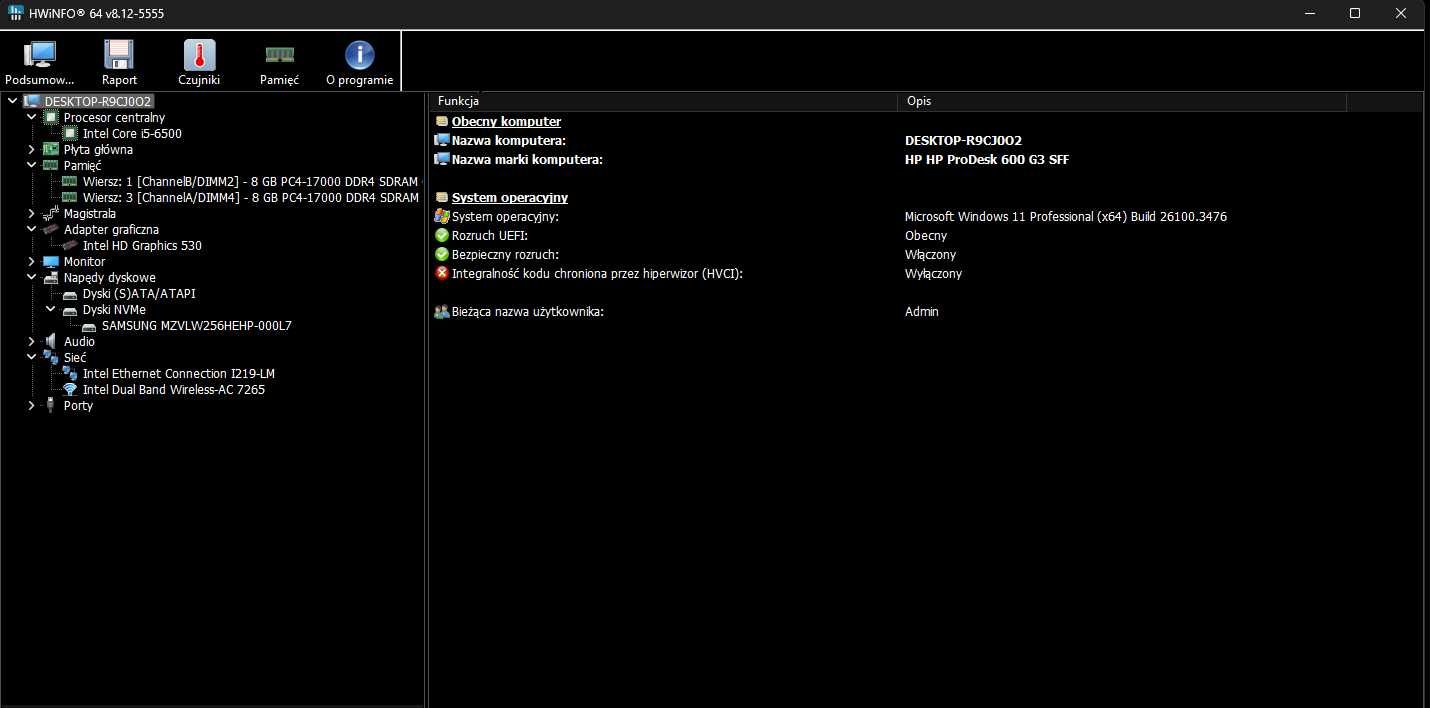The image size is (1430, 708).
Task: Click the Pamięć memory module icon
Action: (279, 54)
